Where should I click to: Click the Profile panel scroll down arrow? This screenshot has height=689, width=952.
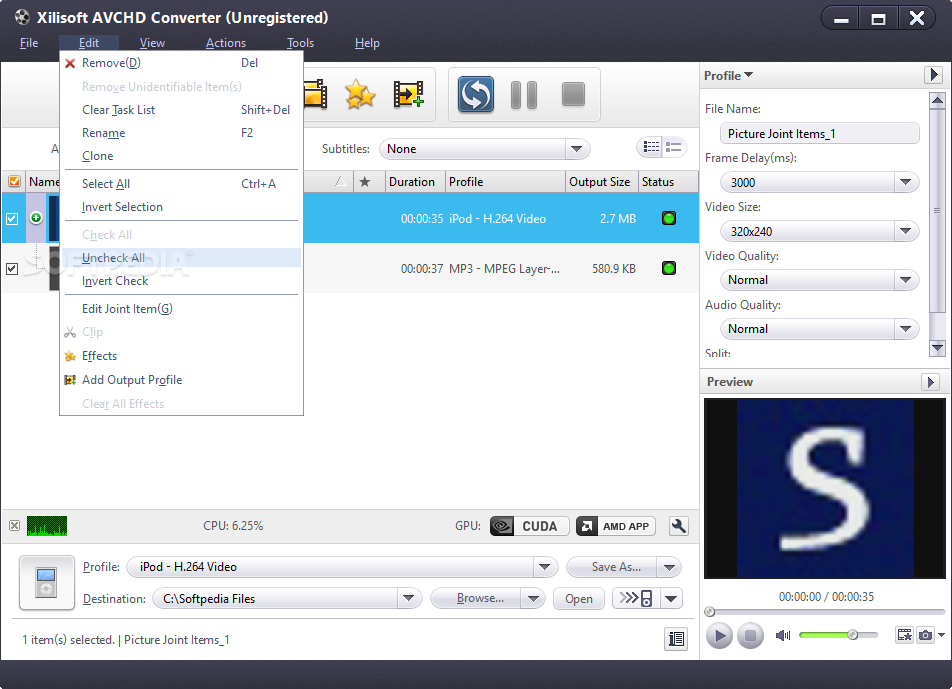pyautogui.click(x=937, y=348)
